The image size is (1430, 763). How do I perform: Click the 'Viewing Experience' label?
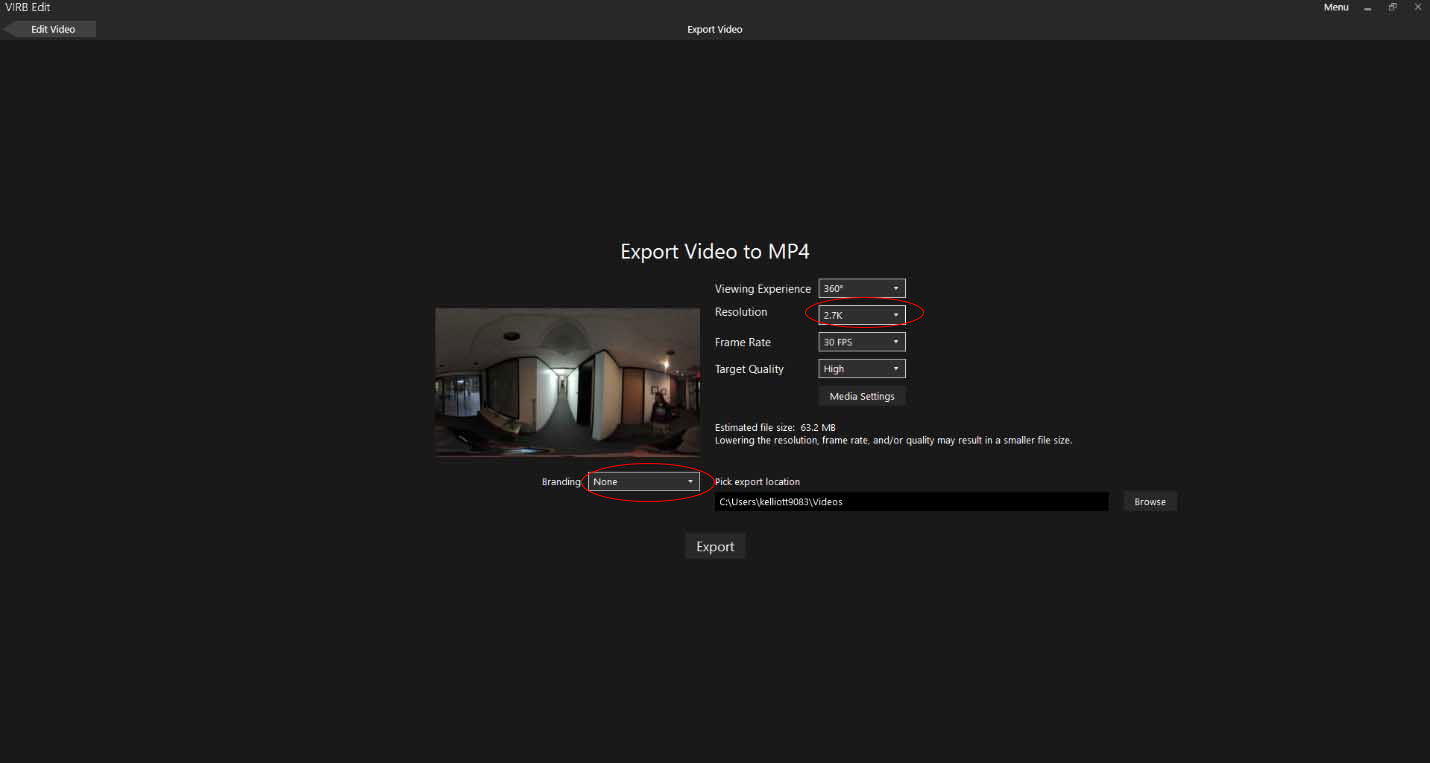coord(763,289)
